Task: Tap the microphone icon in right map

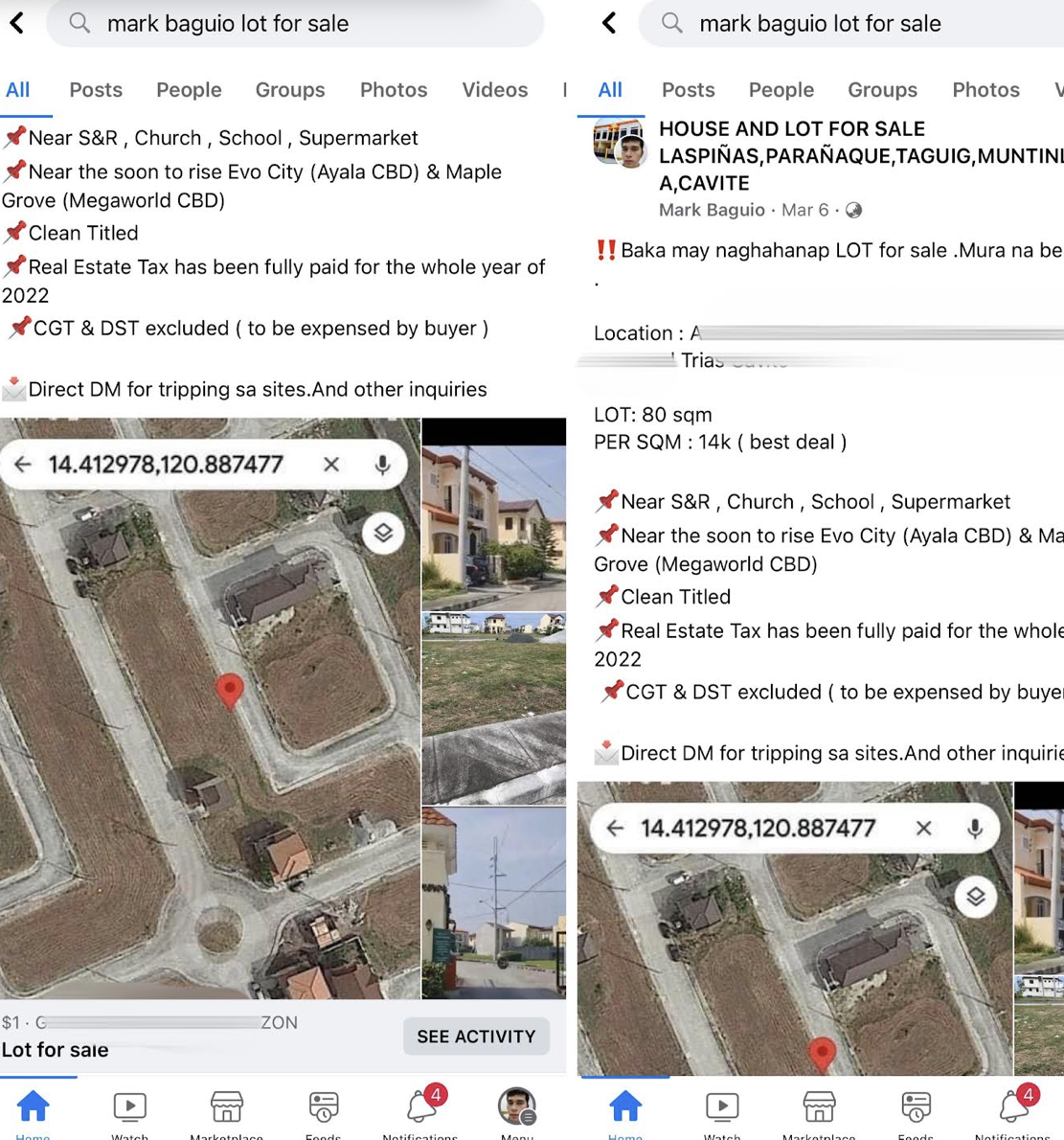Action: pyautogui.click(x=975, y=828)
